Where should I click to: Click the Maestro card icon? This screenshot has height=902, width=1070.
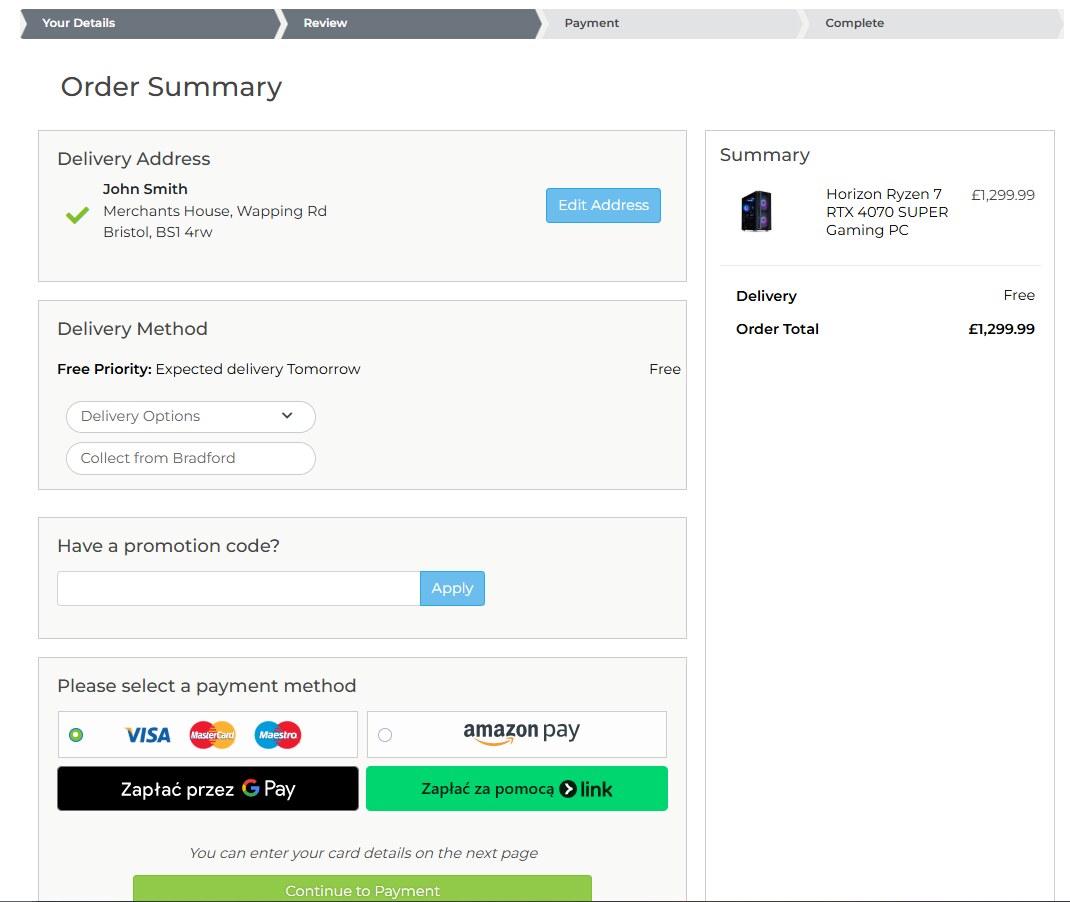276,734
